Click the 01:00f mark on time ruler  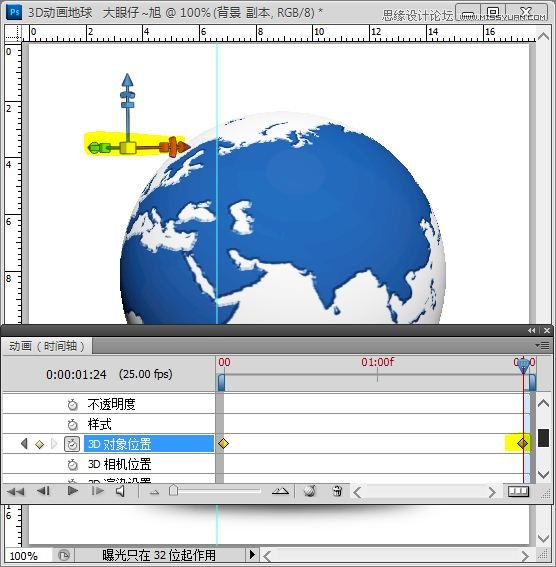377,362
